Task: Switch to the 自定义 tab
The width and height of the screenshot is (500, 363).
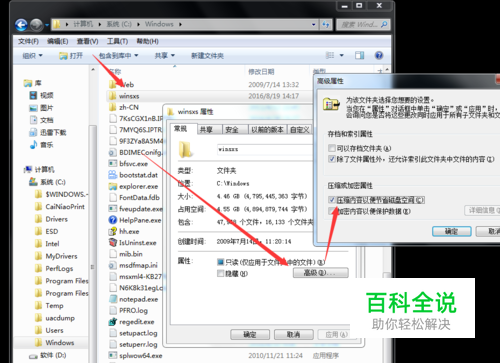Action: tap(300, 130)
